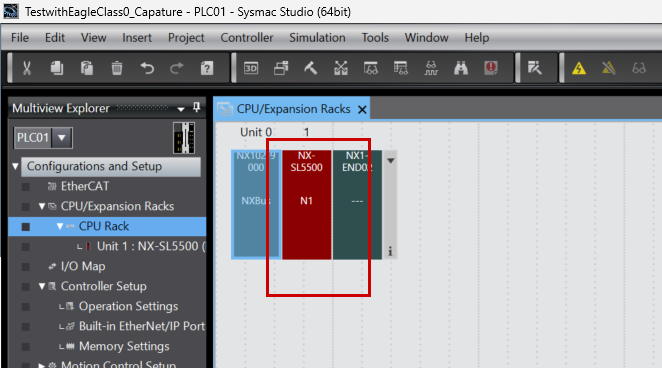This screenshot has width=662, height=368.
Task: Click the status square beside I/O Map
Action: (26, 267)
